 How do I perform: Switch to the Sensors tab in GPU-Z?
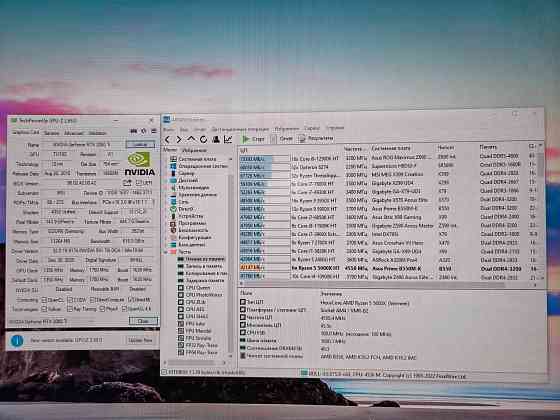click(x=51, y=133)
